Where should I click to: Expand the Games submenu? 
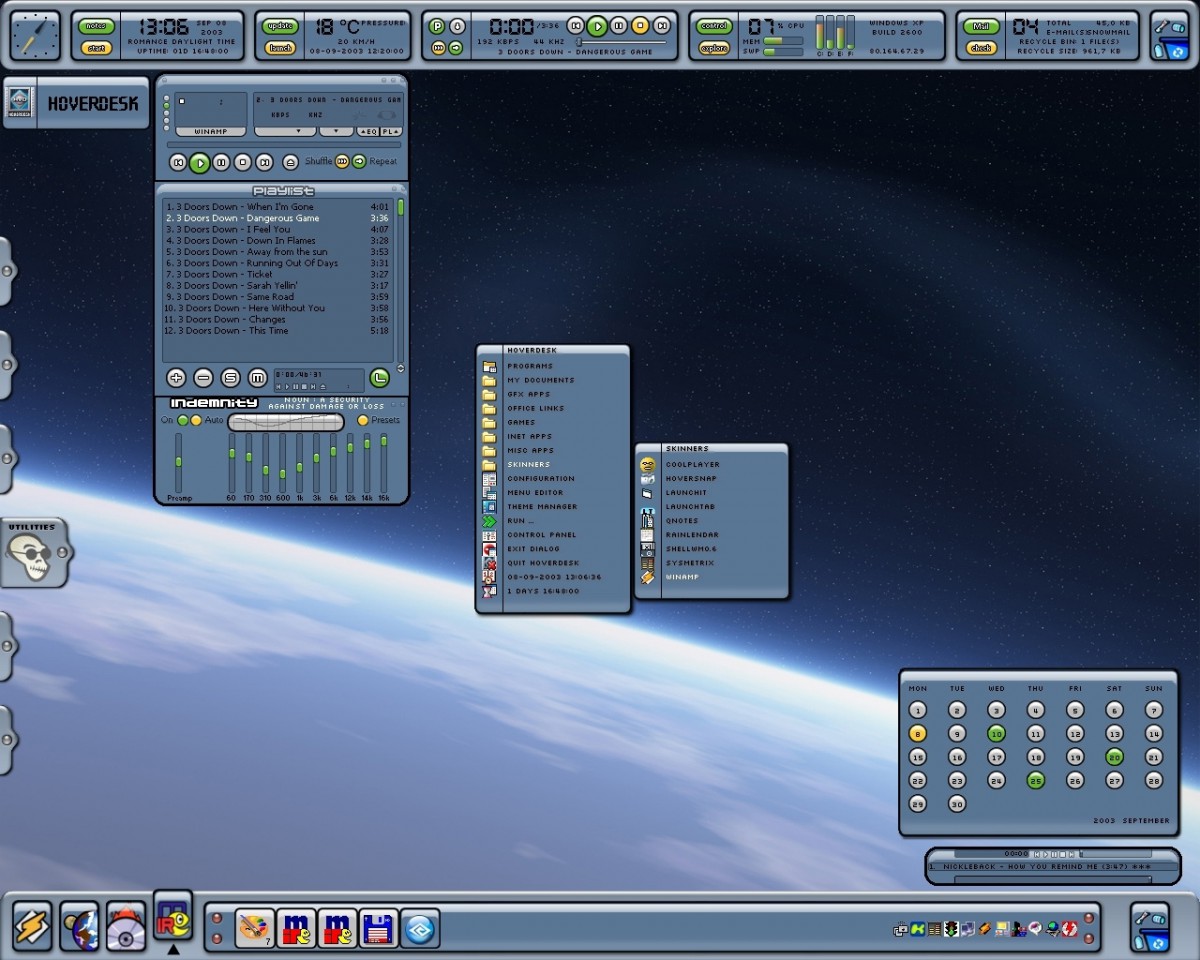pyautogui.click(x=553, y=422)
